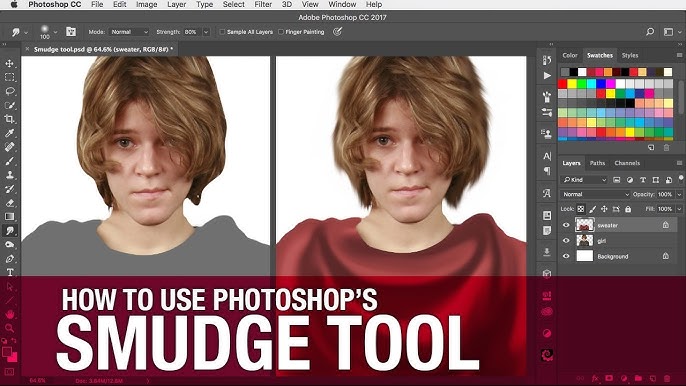686x386 pixels.
Task: Select the Quick Selection tool
Action: coord(10,105)
